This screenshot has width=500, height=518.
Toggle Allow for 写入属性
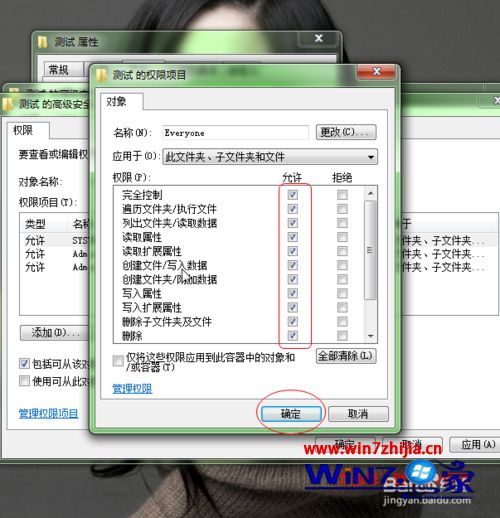[x=293, y=293]
